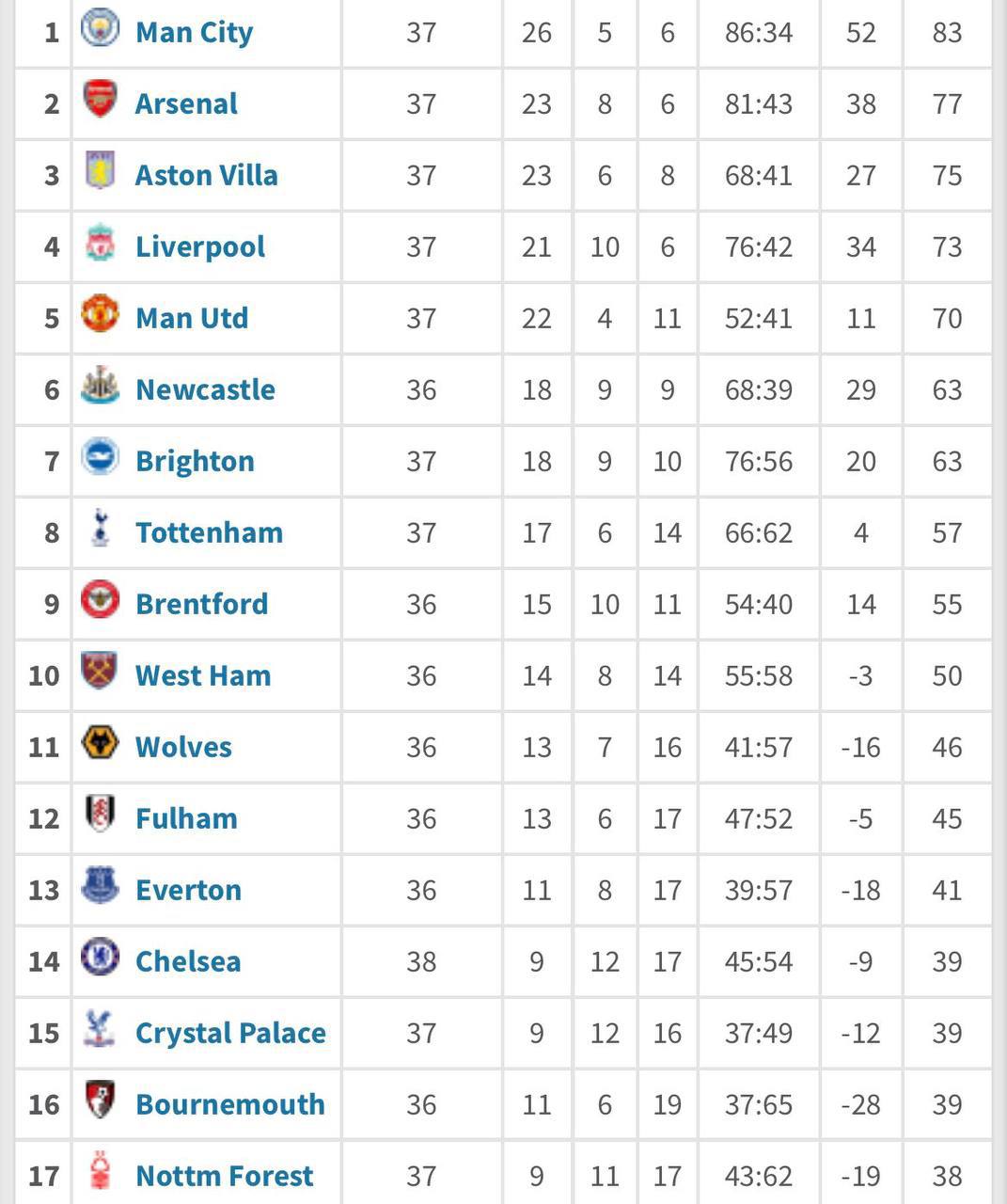Viewport: 1007px width, 1204px height.
Task: Click the Bournemouth club crest
Action: [100, 1100]
